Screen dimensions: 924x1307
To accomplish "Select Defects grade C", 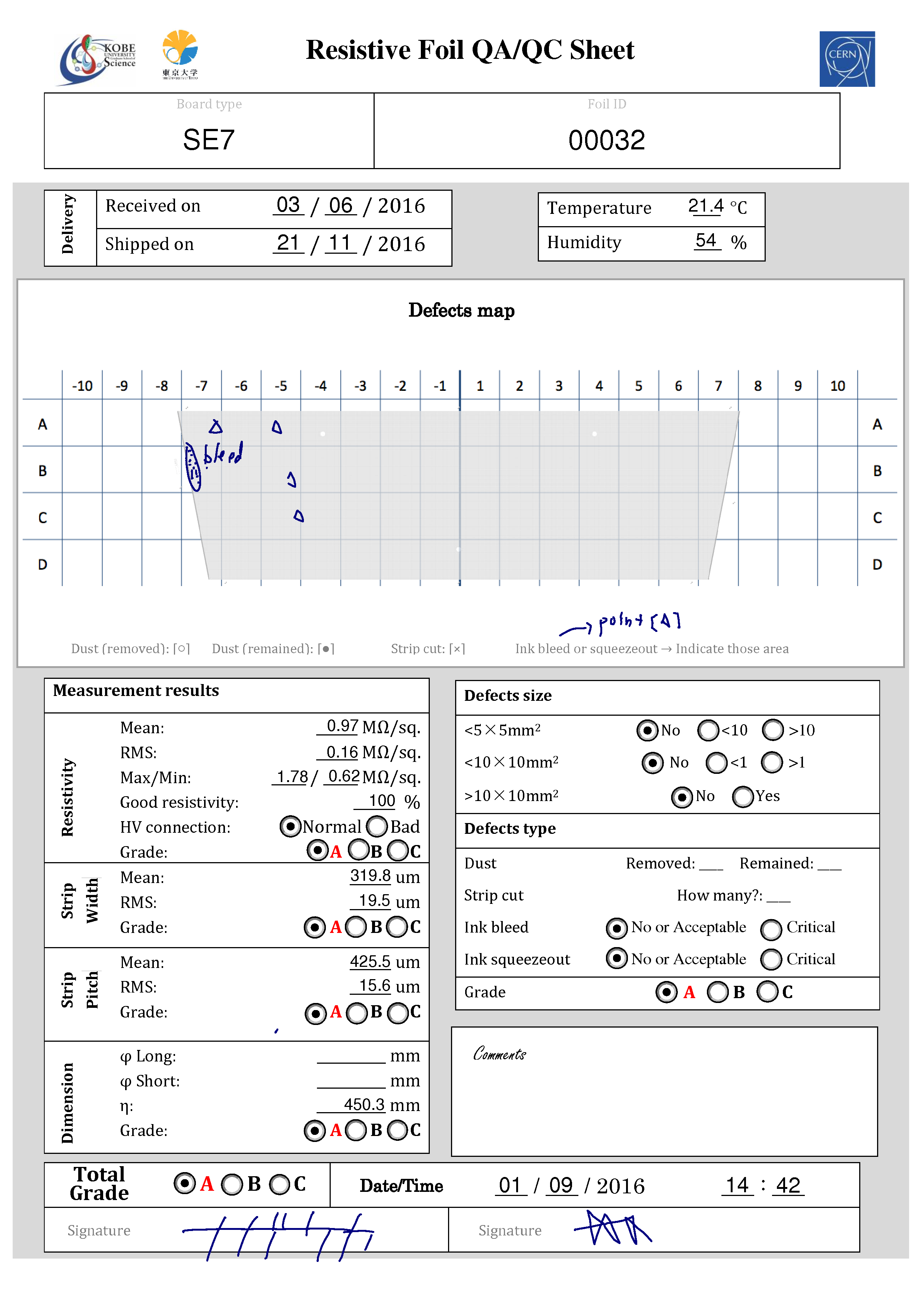I will pyautogui.click(x=768, y=991).
